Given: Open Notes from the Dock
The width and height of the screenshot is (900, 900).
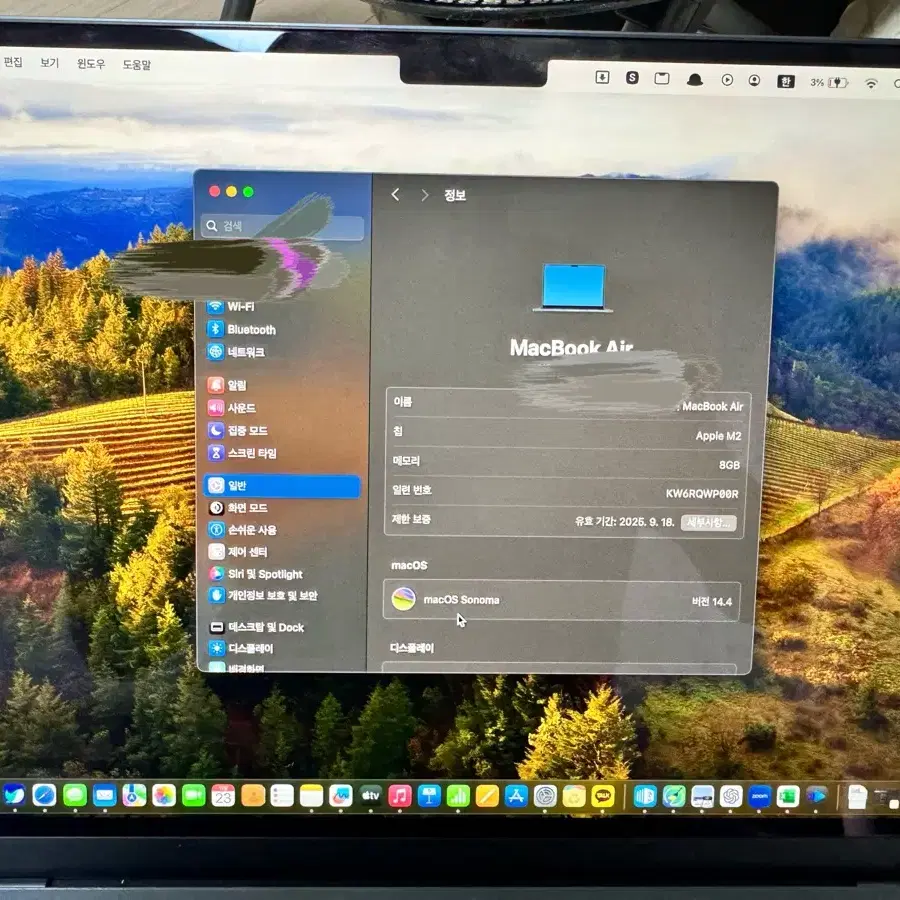Looking at the screenshot, I should click(312, 796).
